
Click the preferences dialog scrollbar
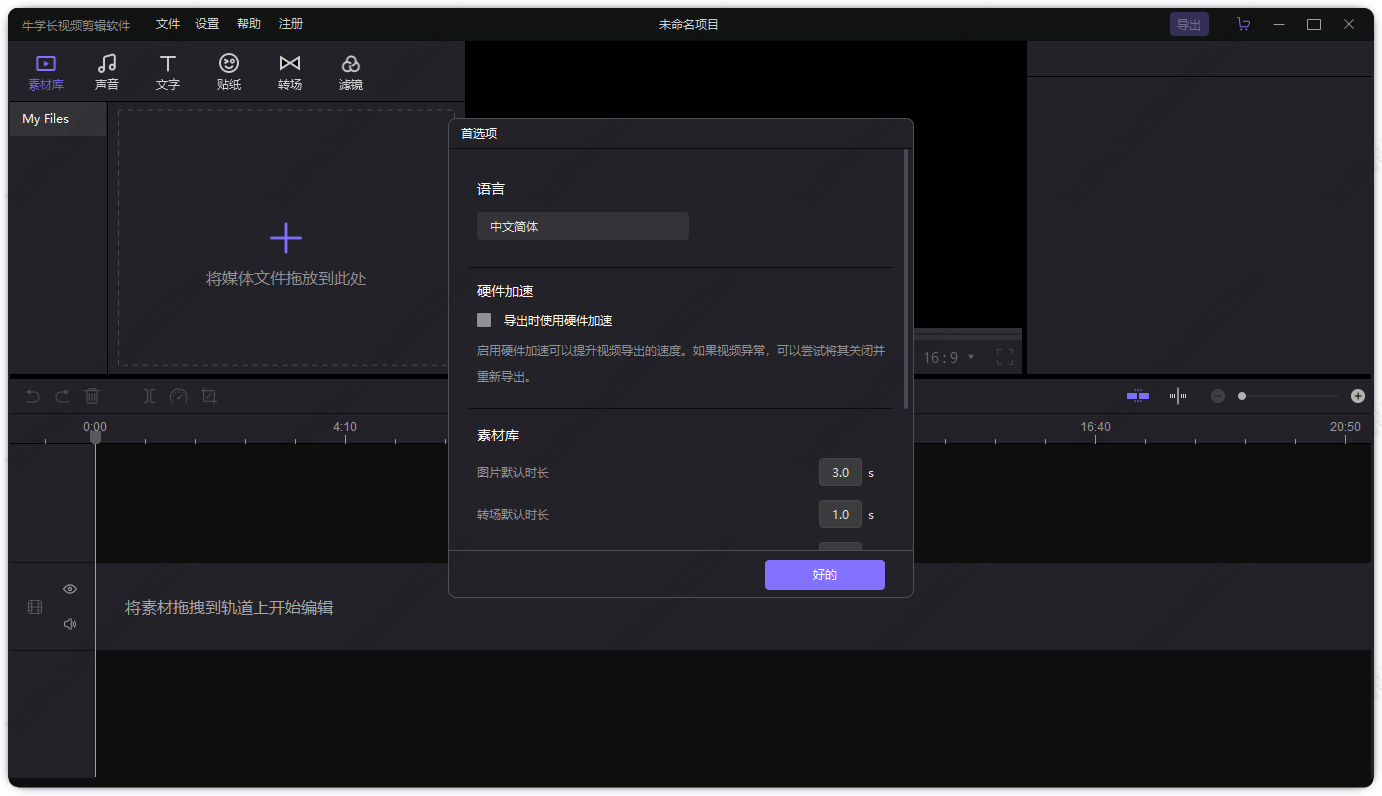coord(906,280)
